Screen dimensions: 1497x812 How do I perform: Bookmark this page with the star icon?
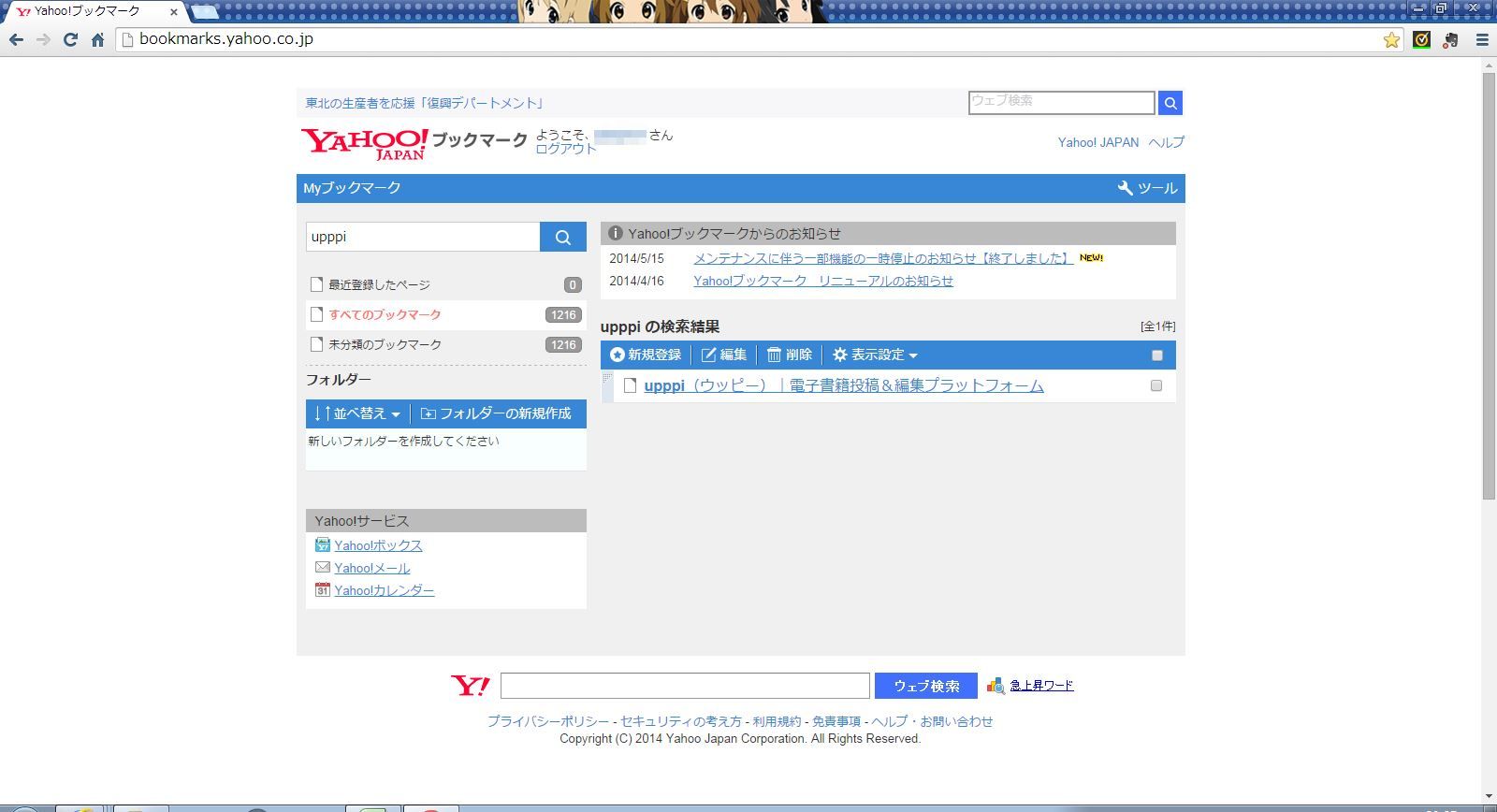(x=1391, y=40)
